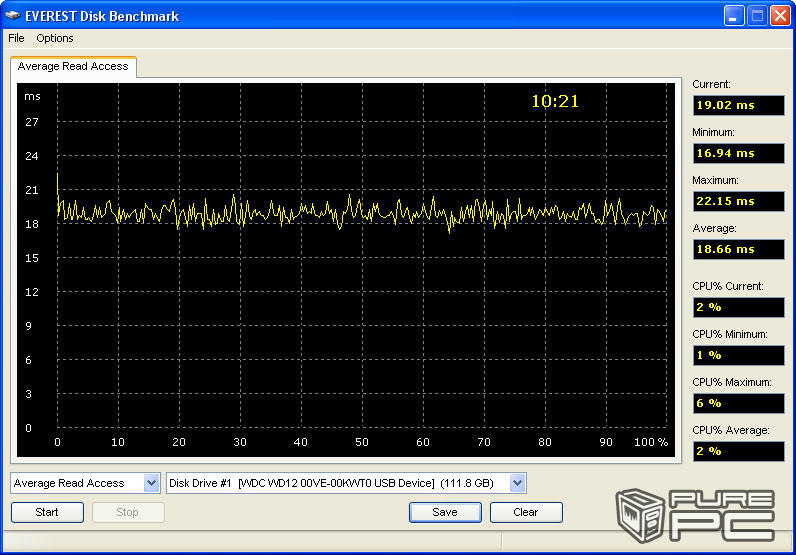This screenshot has height=555, width=796.
Task: Click the Current value 19.02 ms
Action: [x=739, y=105]
